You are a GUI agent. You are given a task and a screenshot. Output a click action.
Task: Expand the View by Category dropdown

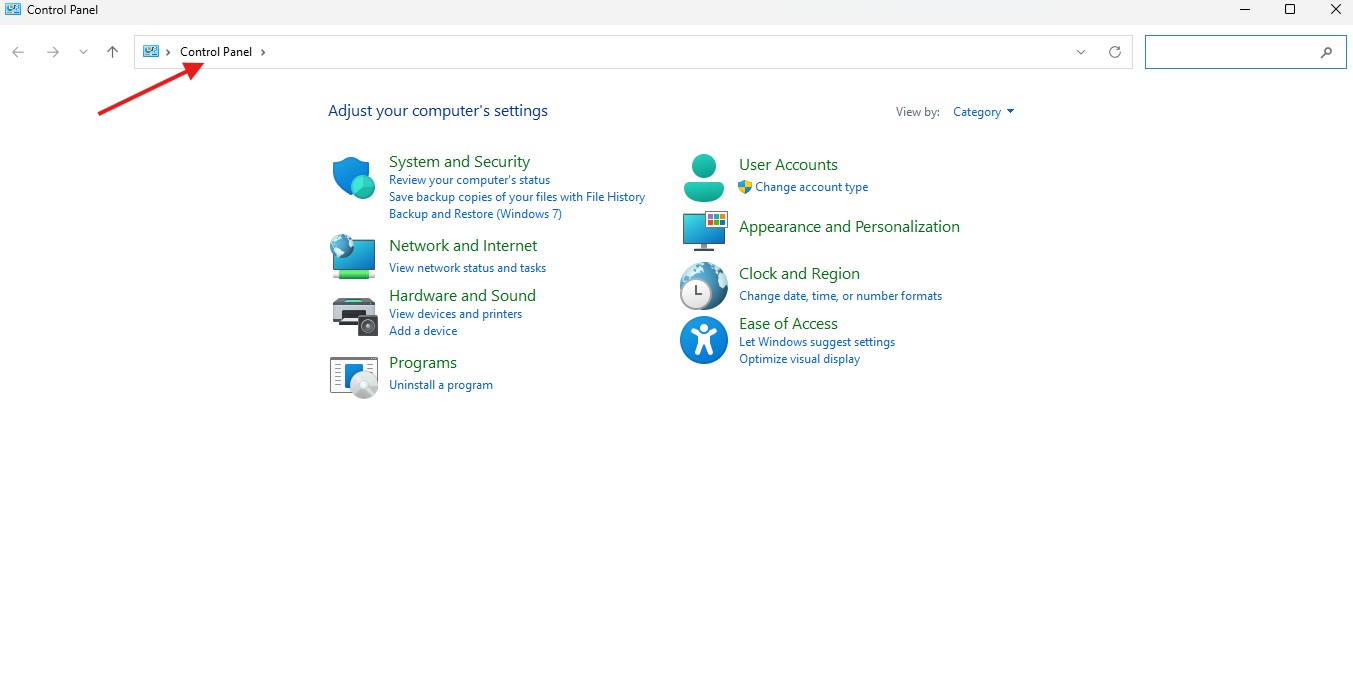point(983,112)
